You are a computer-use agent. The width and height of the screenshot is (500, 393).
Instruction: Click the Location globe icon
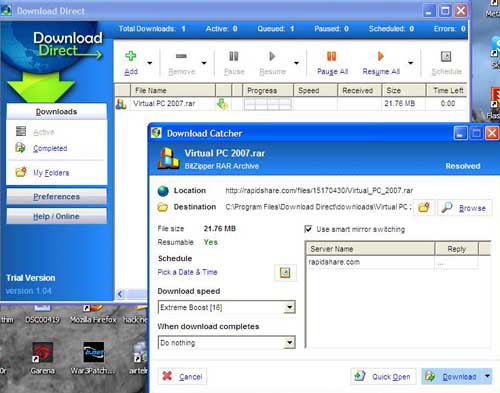coord(163,191)
